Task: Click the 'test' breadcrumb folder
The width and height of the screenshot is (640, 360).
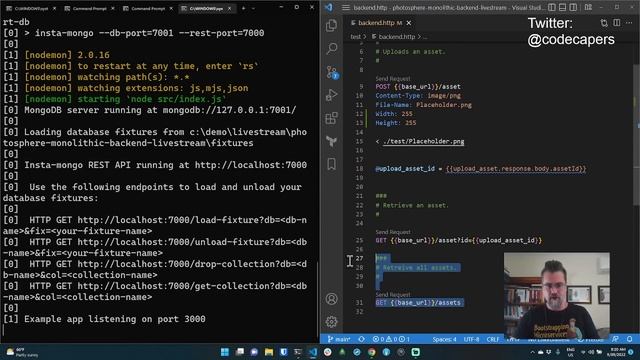Action: [356, 37]
